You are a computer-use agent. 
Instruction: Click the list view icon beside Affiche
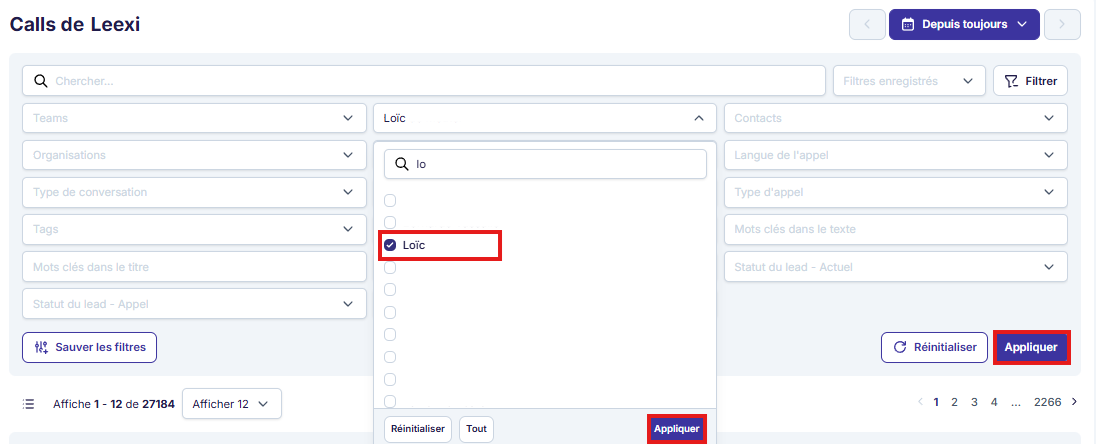(29, 404)
